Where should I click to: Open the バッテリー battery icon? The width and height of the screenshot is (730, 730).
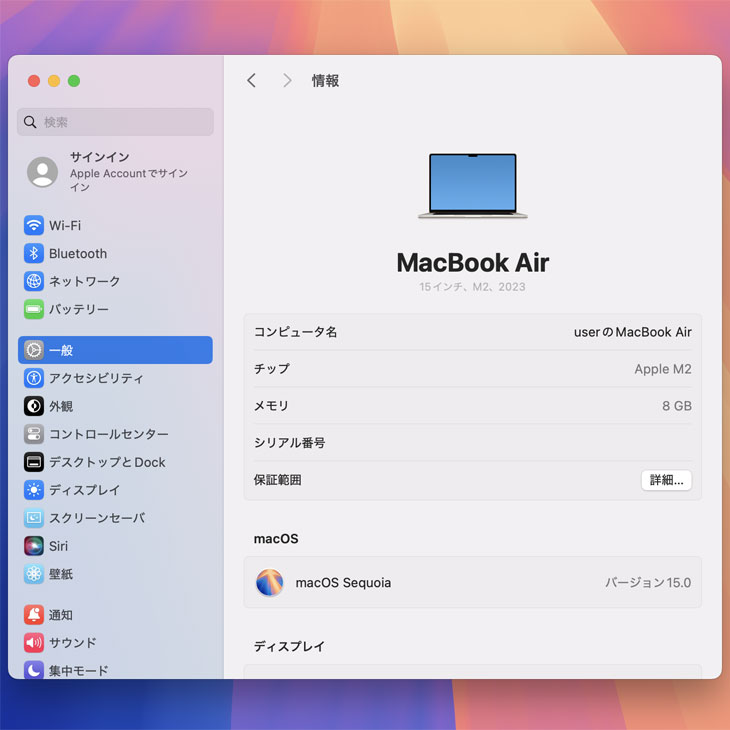coord(34,310)
